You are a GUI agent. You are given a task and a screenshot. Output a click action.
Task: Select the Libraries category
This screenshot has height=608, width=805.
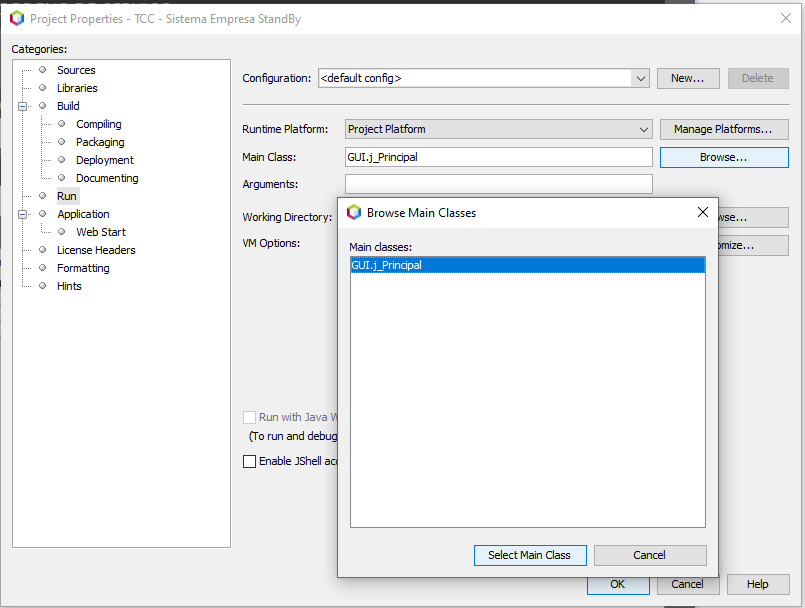pos(77,88)
